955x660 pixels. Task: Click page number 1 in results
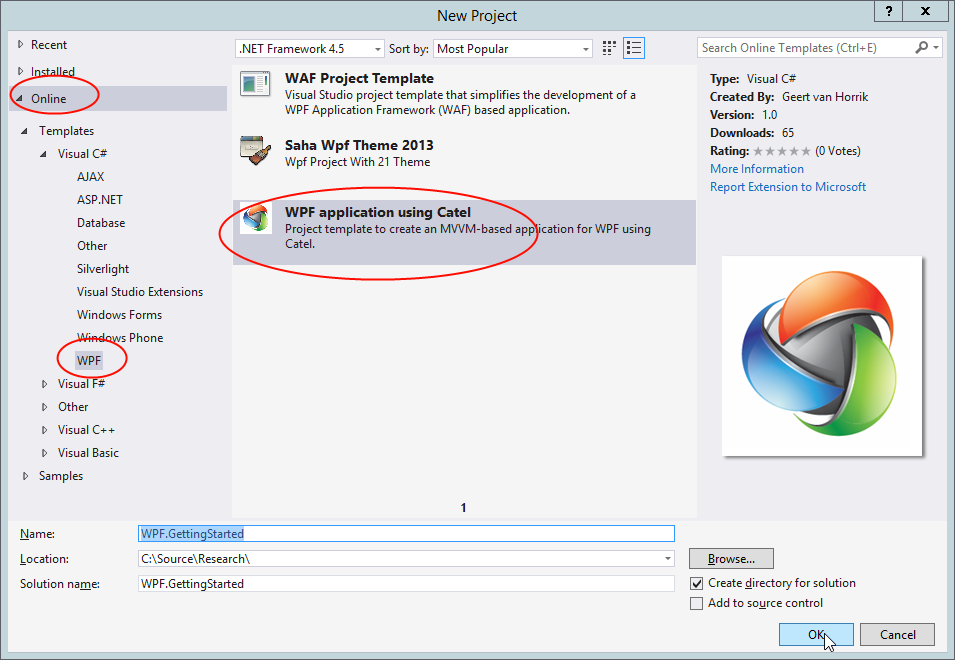pyautogui.click(x=463, y=507)
